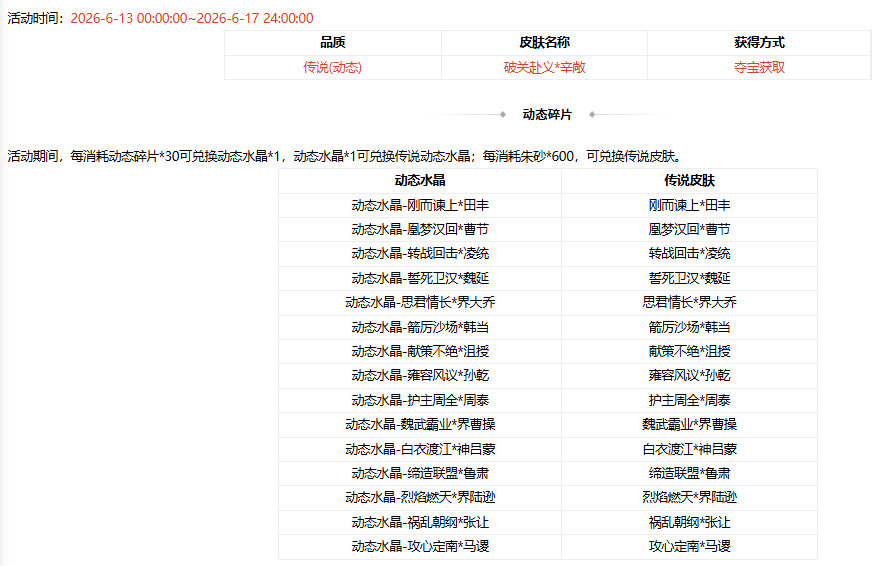Select the 皮肤名称 column header
The height and width of the screenshot is (566, 877).
click(x=544, y=43)
